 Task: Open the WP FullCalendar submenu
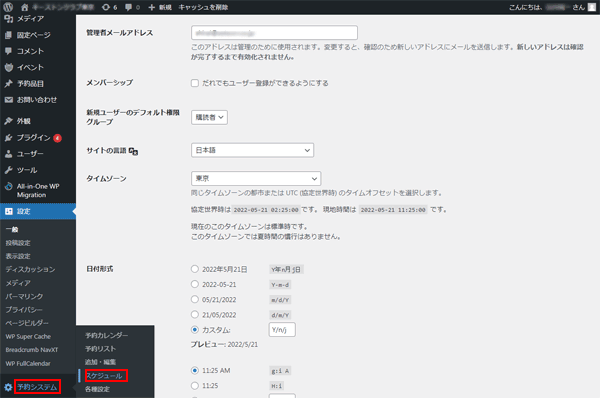[28, 364]
